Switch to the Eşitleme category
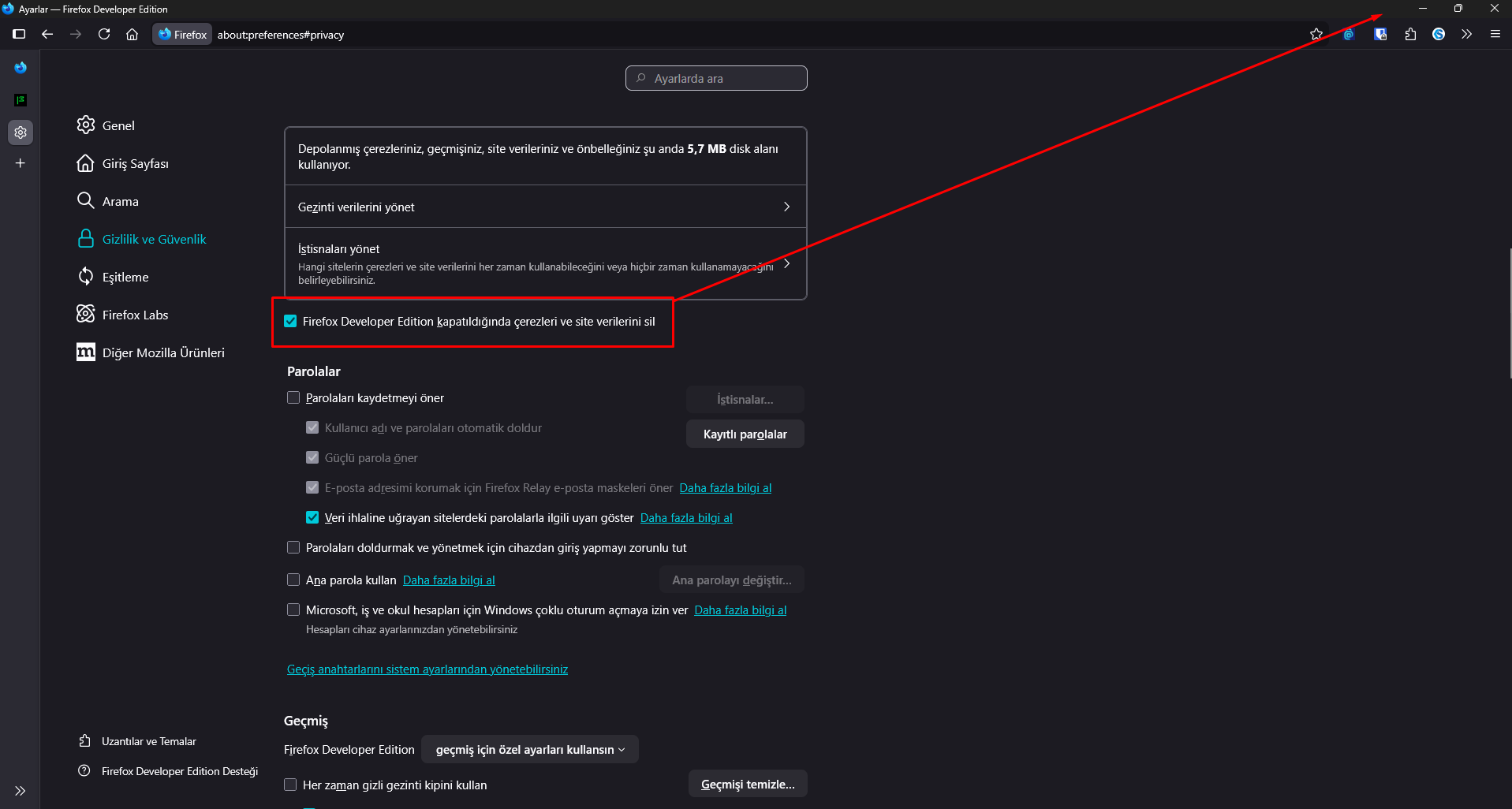The width and height of the screenshot is (1512, 809). point(125,277)
